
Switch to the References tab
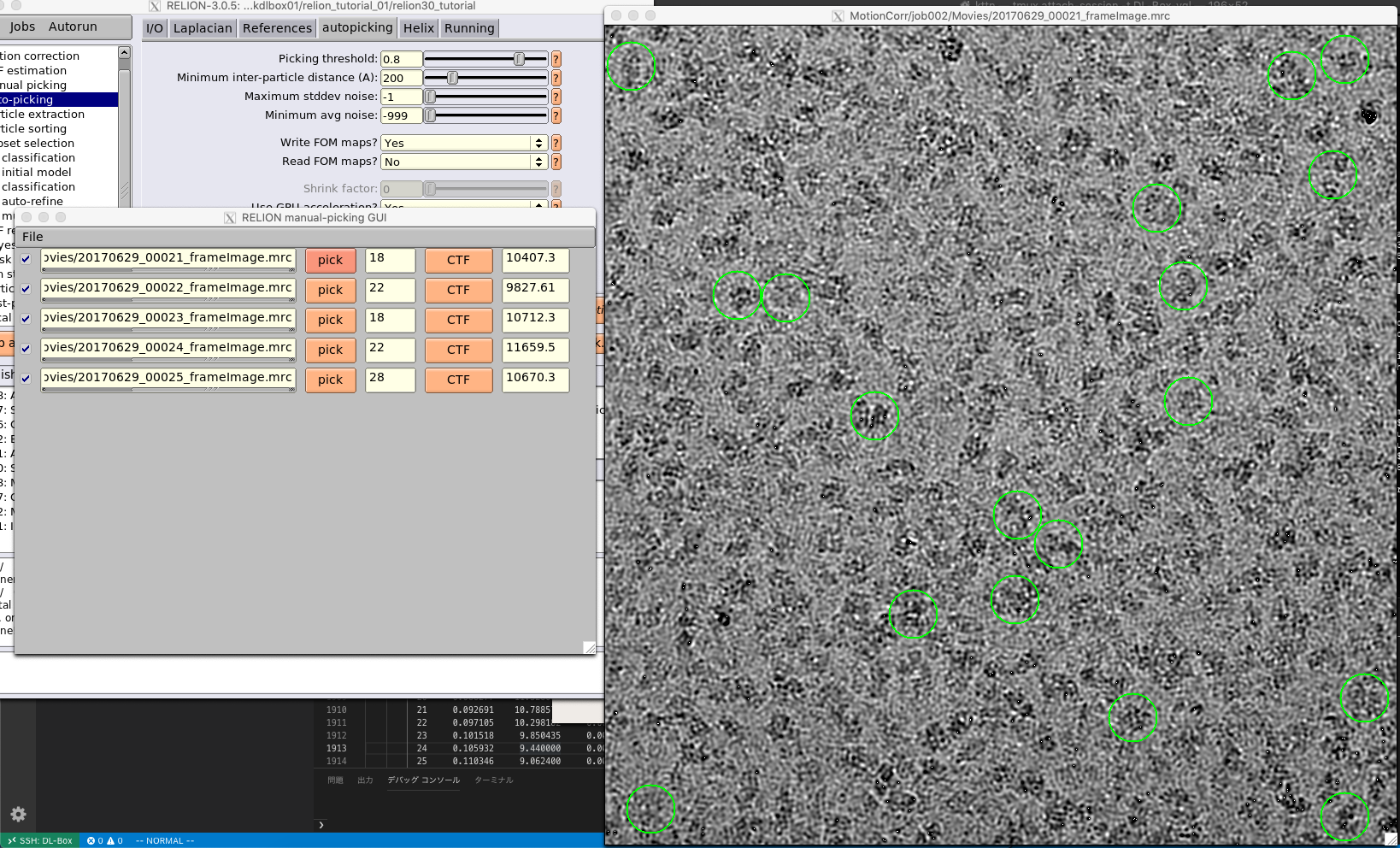[x=277, y=28]
